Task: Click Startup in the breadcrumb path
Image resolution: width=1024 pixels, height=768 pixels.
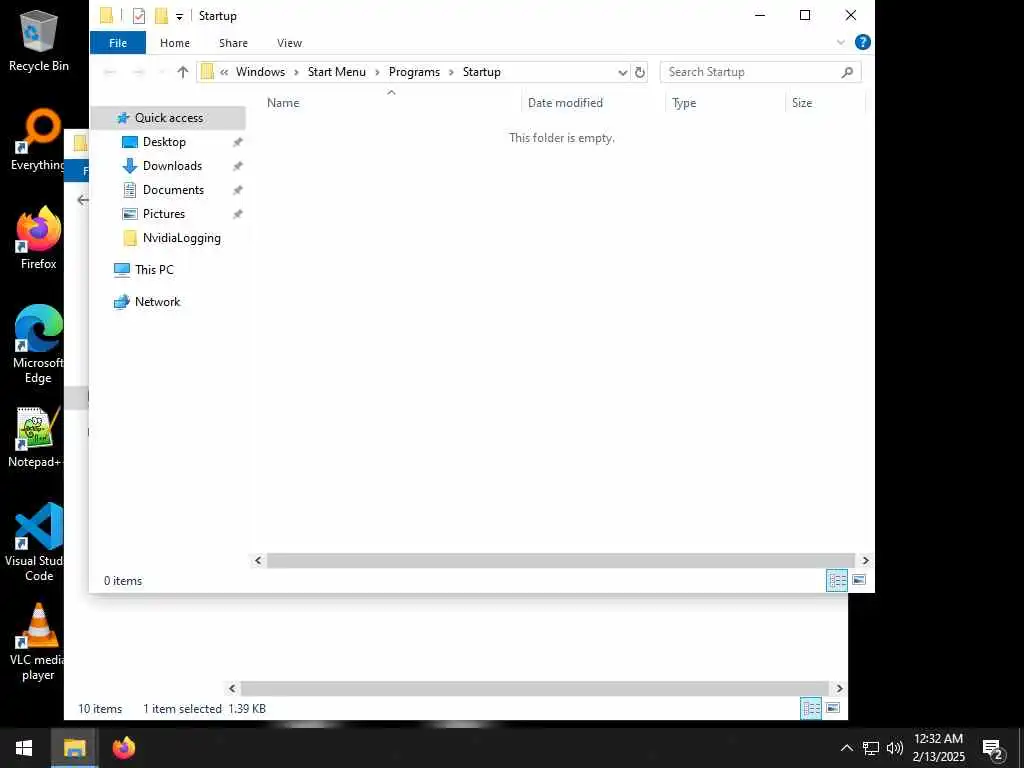Action: click(x=481, y=72)
